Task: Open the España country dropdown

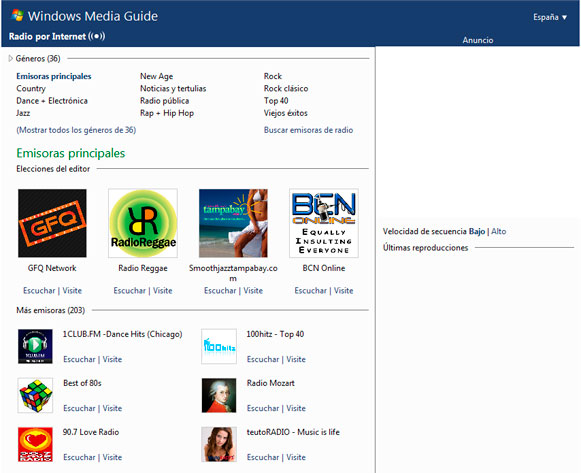Action: coord(550,17)
